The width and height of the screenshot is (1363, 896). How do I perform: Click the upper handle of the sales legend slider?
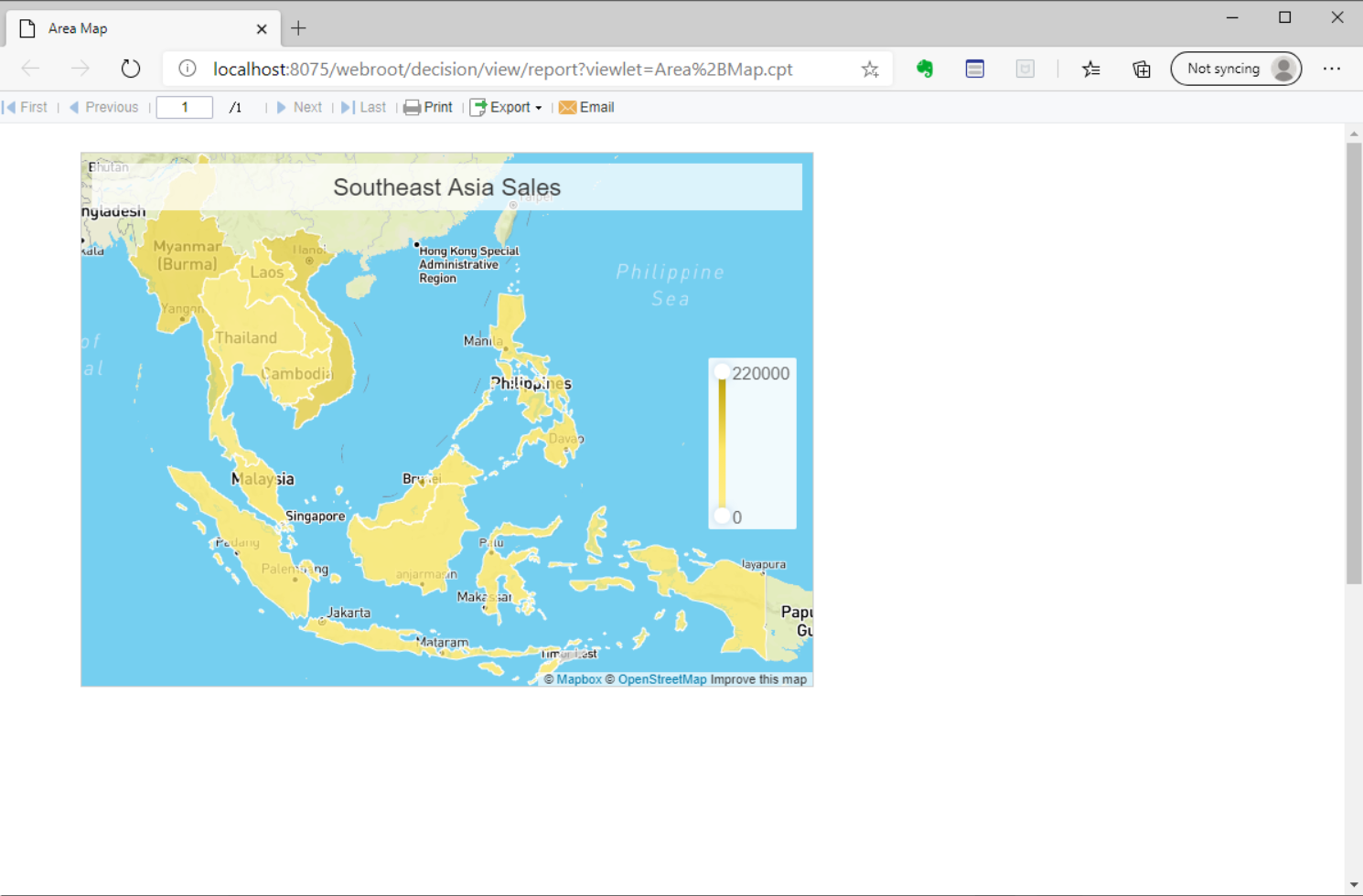[722, 370]
